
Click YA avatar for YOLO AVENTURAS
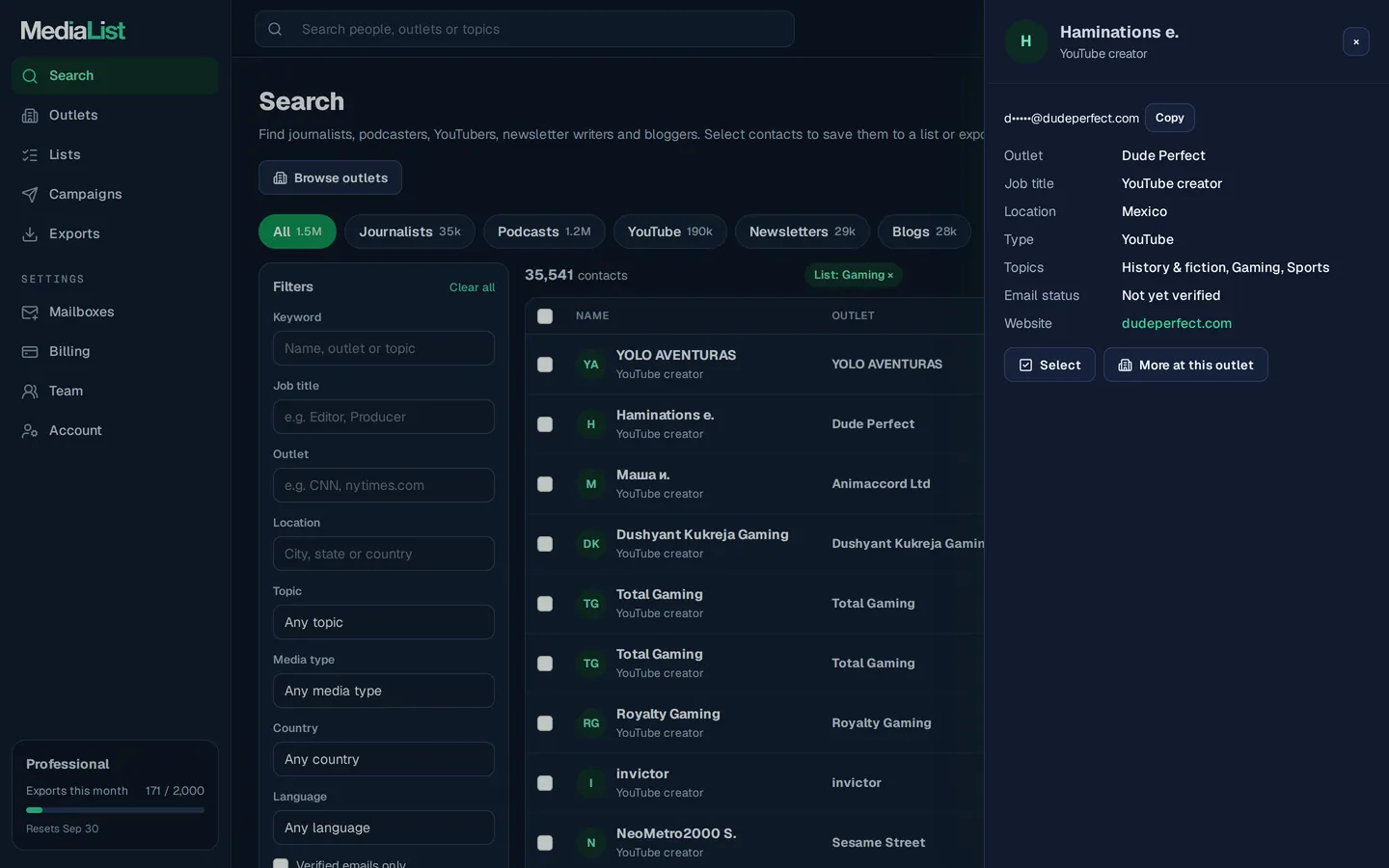591,365
